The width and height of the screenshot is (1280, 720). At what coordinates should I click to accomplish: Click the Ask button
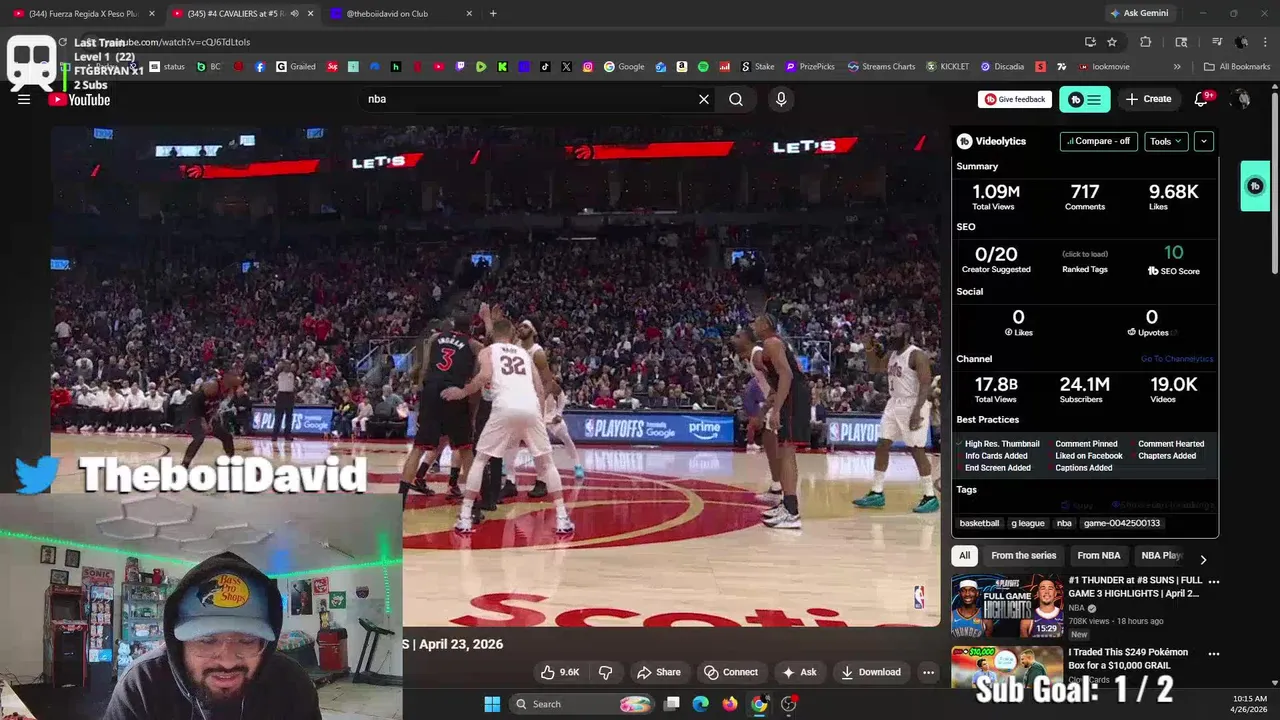pos(799,672)
